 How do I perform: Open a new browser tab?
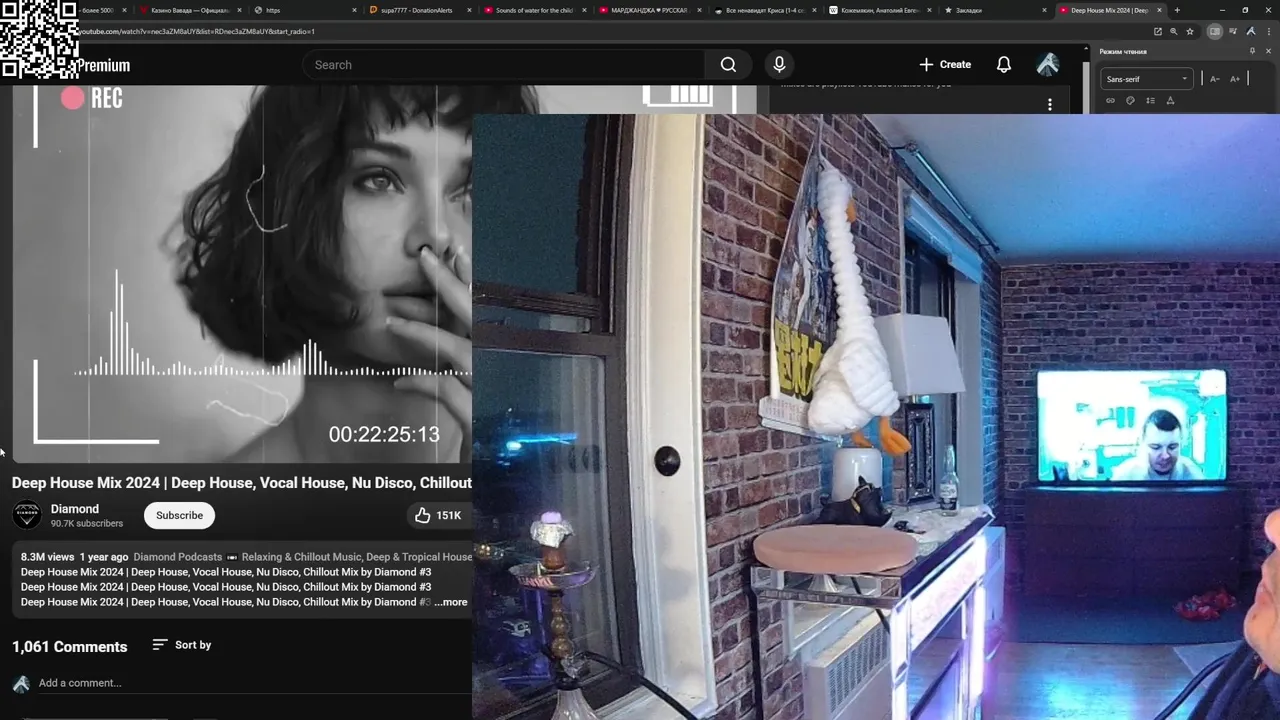[1177, 10]
